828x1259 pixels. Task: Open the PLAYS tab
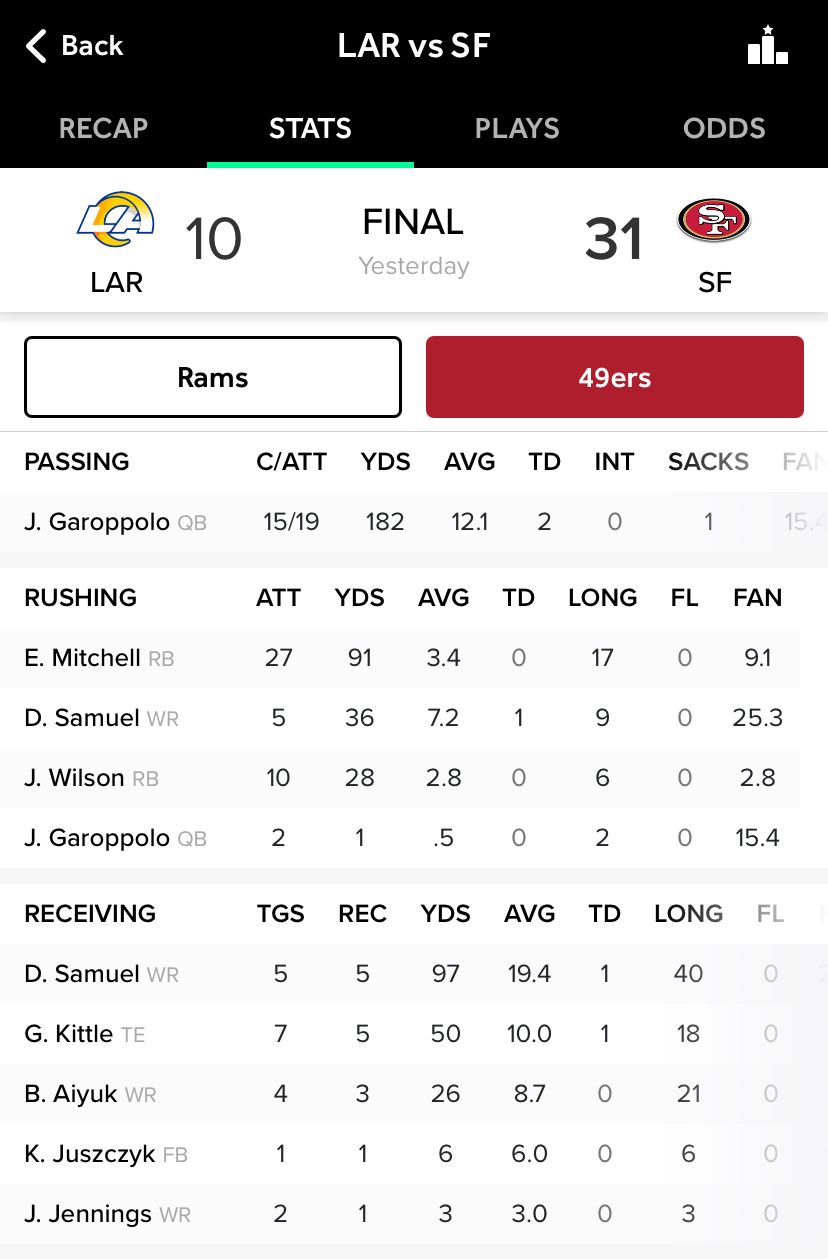(x=517, y=128)
